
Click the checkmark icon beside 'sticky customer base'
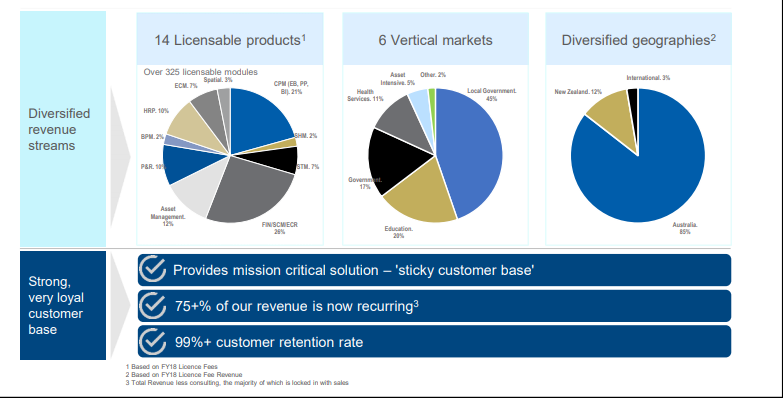coord(152,269)
